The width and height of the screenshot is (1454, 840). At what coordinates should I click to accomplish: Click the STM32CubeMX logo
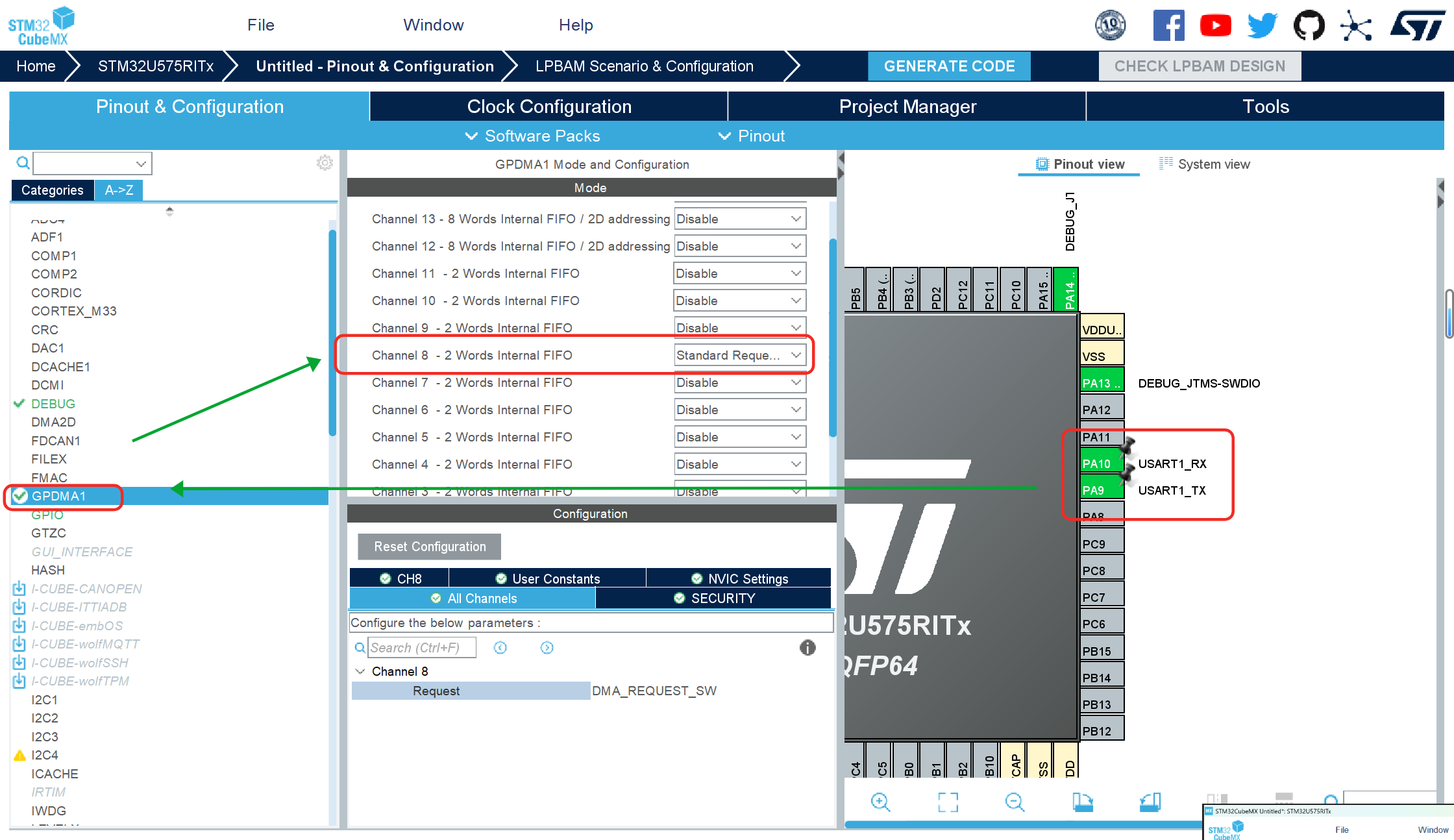(42, 25)
